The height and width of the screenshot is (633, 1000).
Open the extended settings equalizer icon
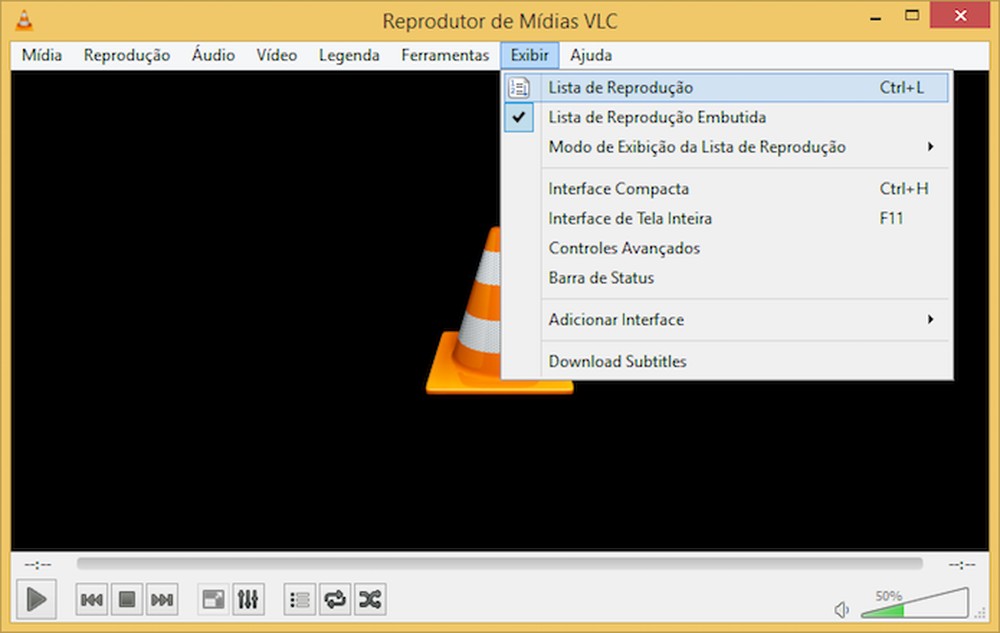click(x=248, y=599)
